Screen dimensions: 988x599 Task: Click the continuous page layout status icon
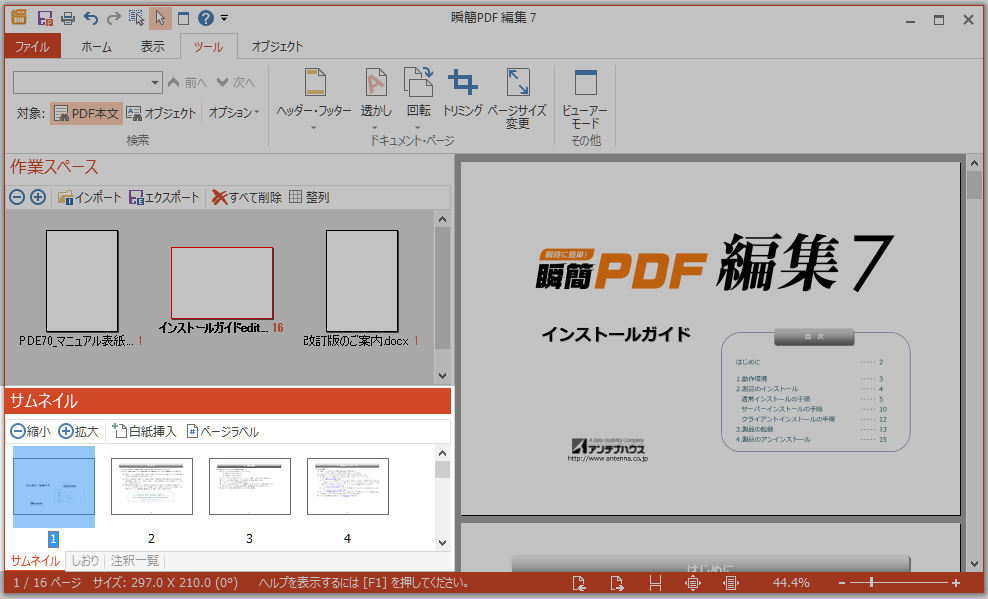point(731,583)
